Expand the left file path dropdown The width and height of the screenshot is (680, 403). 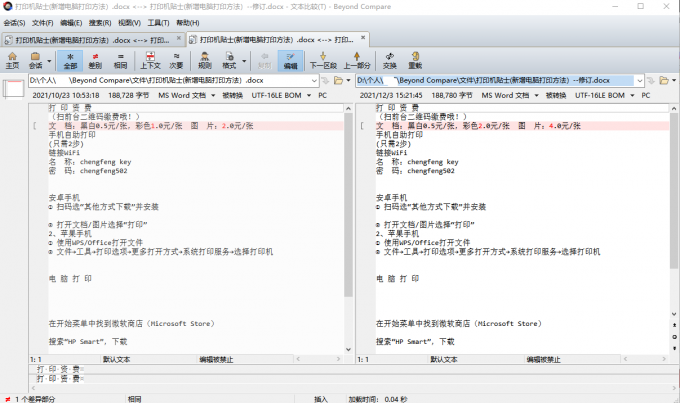314,81
